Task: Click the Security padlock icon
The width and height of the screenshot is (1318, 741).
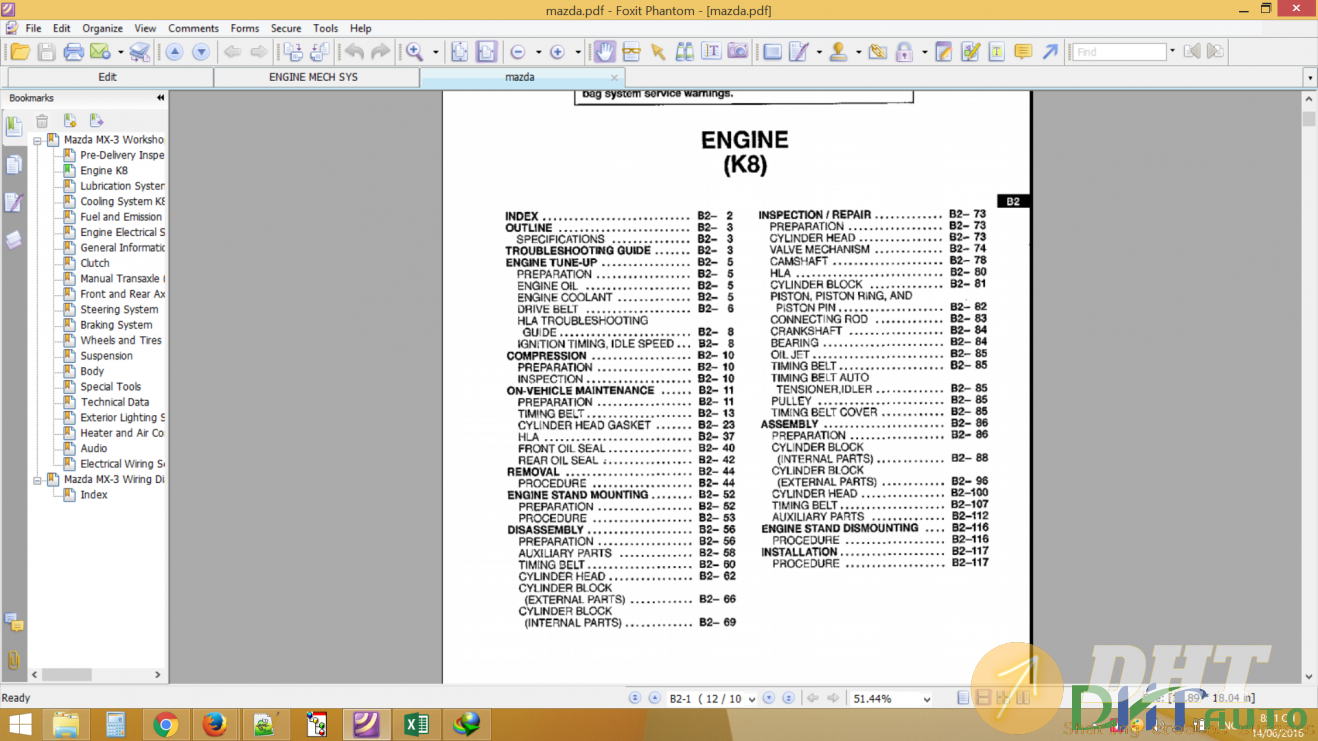Action: pos(904,52)
